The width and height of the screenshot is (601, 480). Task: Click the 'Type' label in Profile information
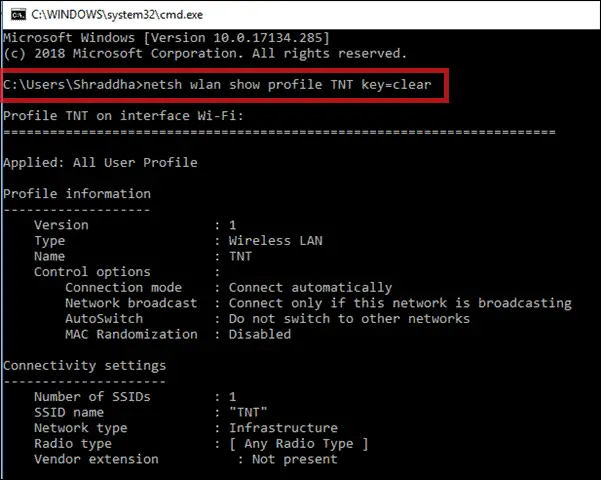50,241
